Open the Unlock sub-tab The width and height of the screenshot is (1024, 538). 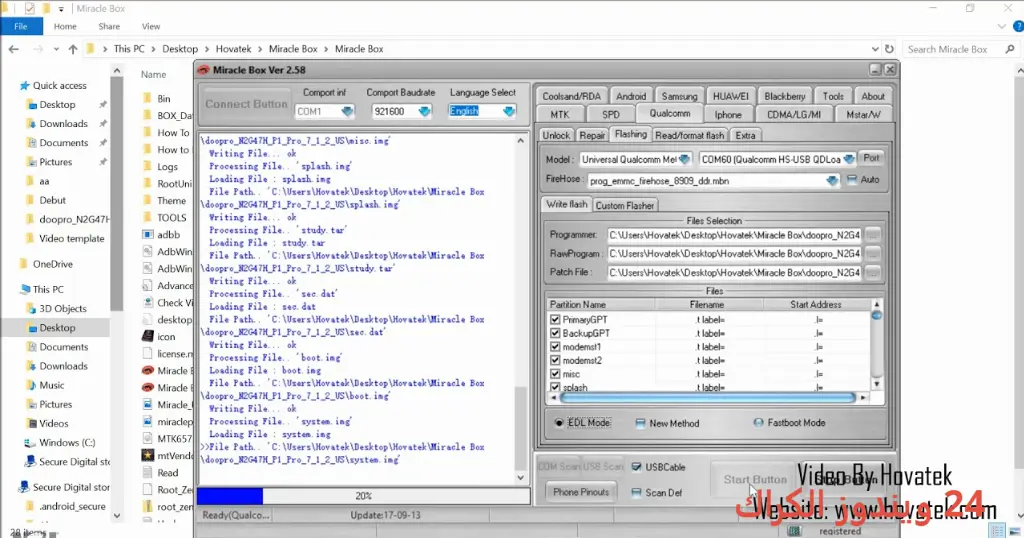tap(556, 135)
